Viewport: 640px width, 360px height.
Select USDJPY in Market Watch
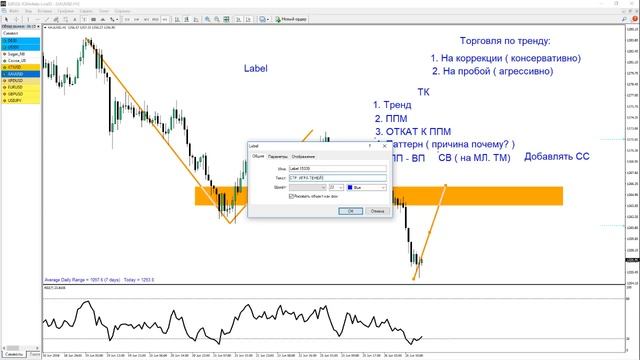coord(20,100)
